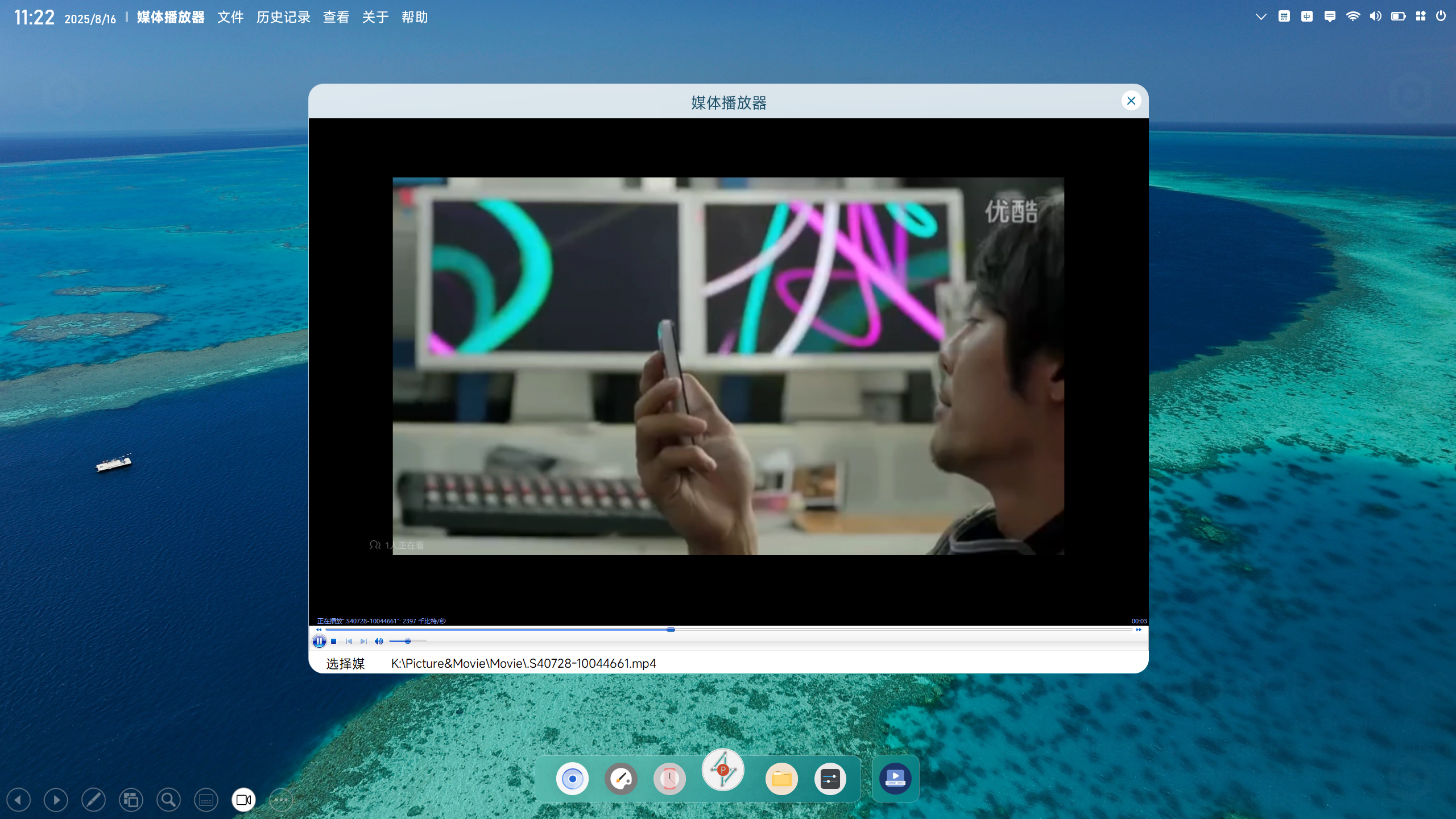Open the more options ellipsis tool
The height and width of the screenshot is (819, 1456).
tap(281, 800)
